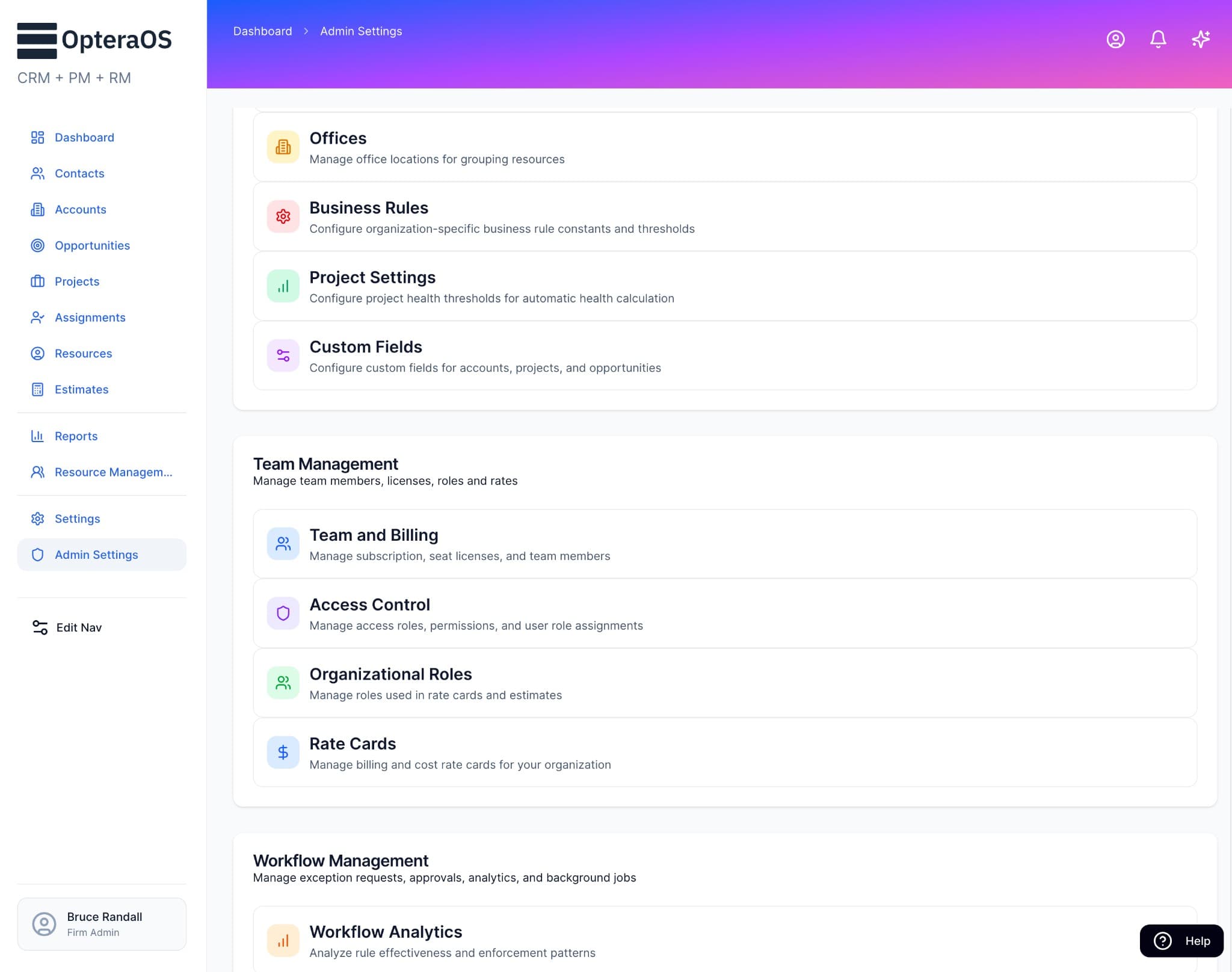Click the Workflow Analytics bar chart icon
The height and width of the screenshot is (972, 1232).
(283, 940)
